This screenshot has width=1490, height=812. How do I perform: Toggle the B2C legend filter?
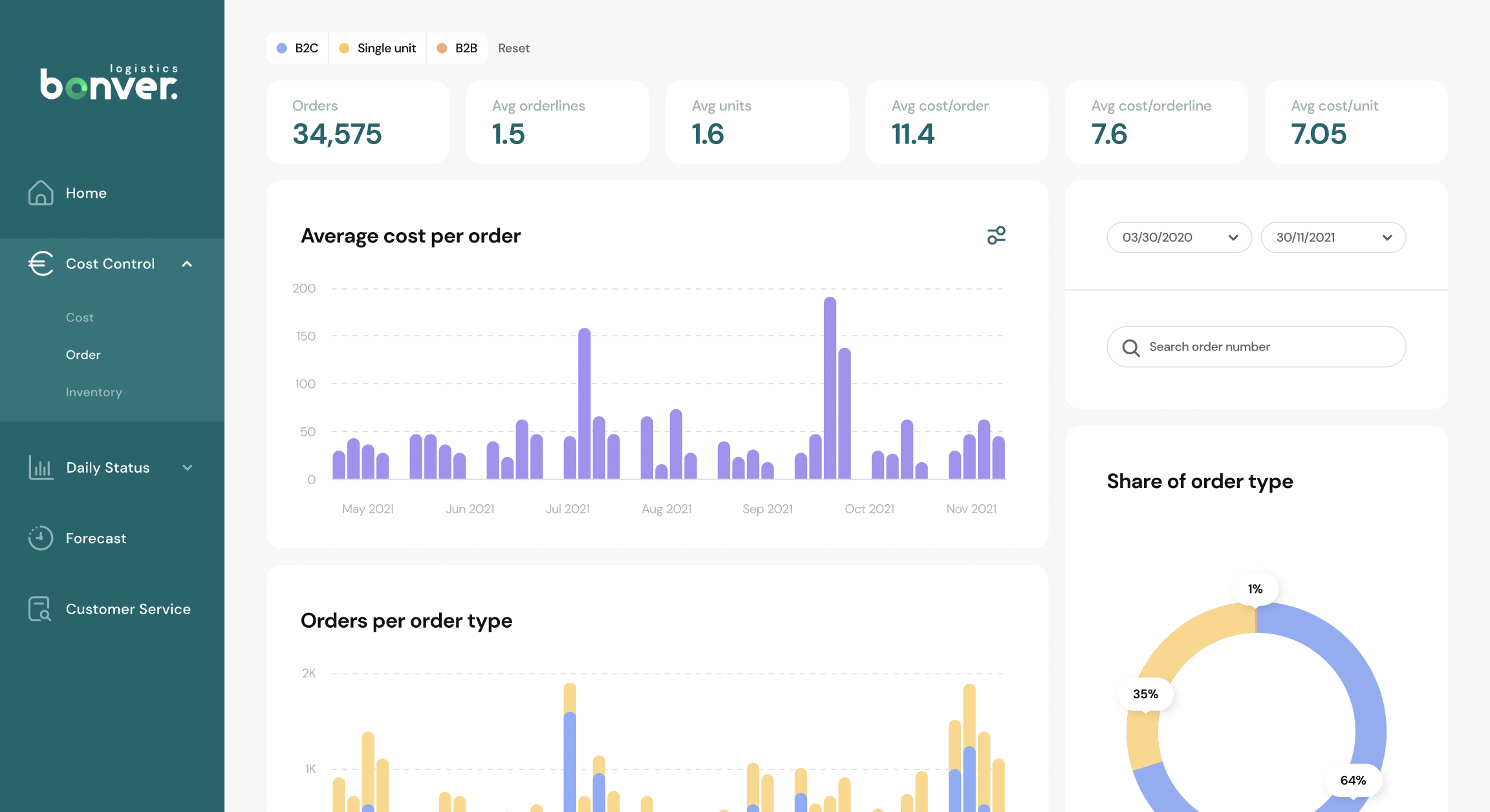(x=297, y=48)
